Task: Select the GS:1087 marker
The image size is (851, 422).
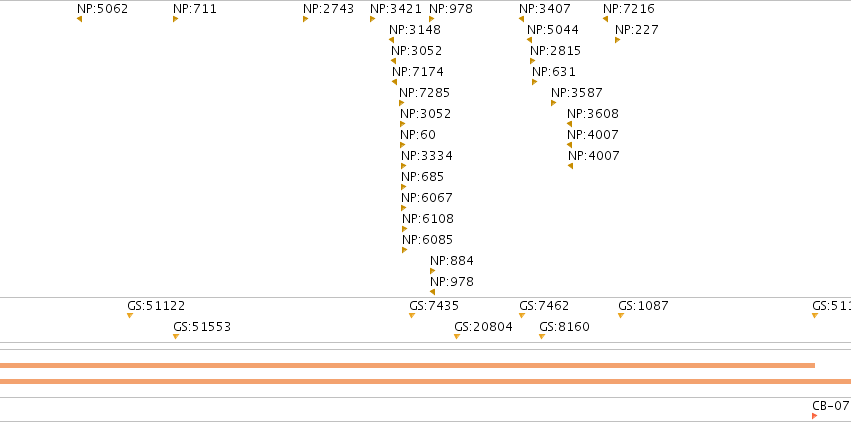Action: [x=621, y=316]
